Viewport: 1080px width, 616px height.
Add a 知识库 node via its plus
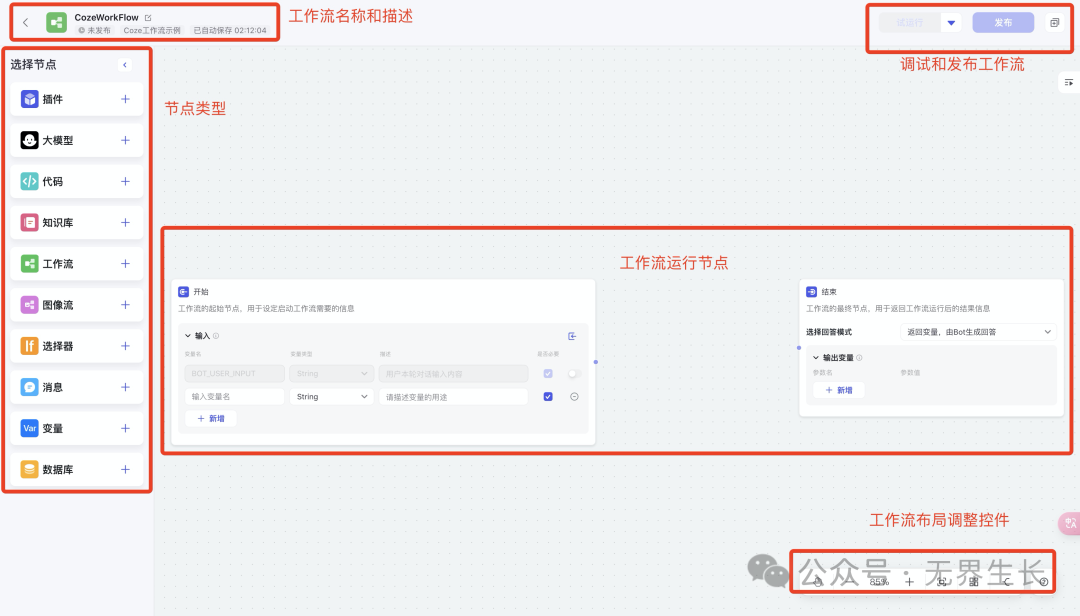pos(125,223)
